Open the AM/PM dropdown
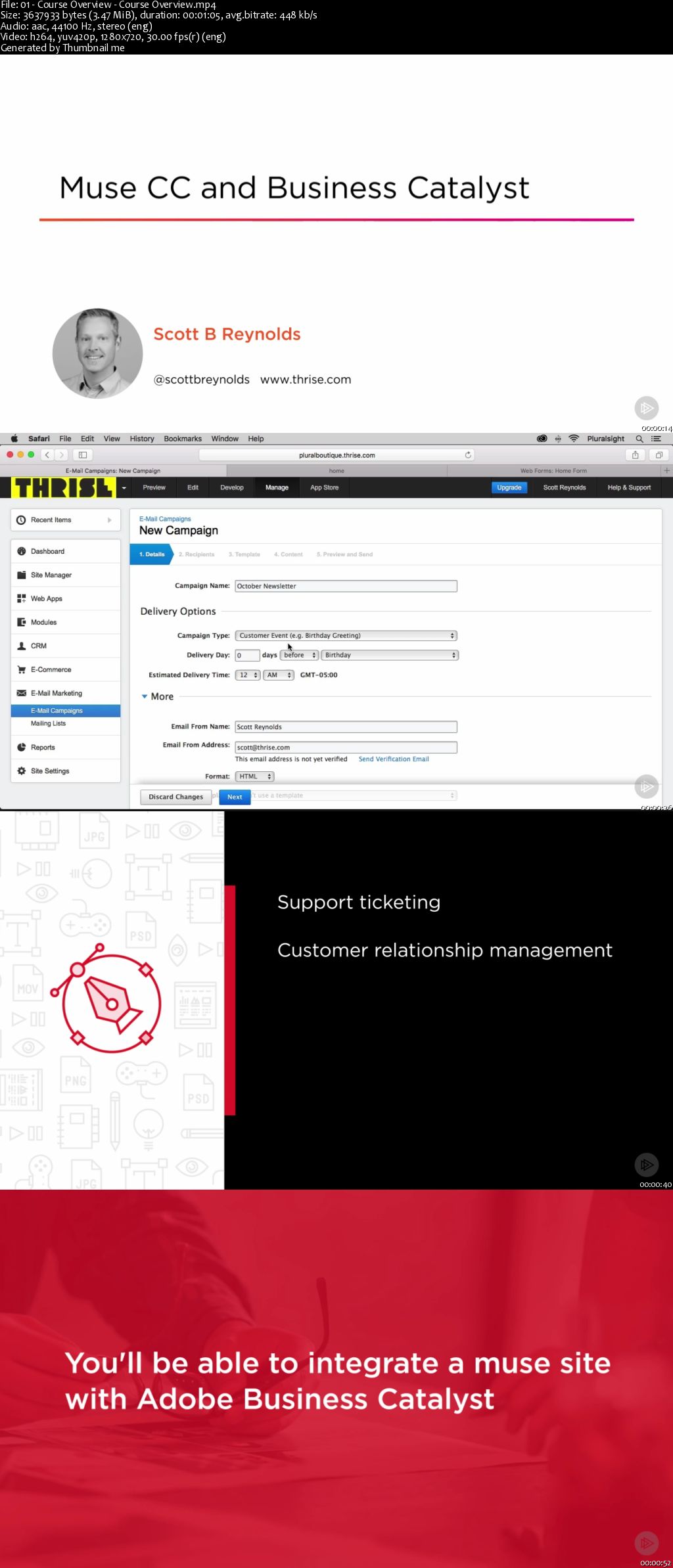The height and width of the screenshot is (1568, 673). (x=278, y=675)
